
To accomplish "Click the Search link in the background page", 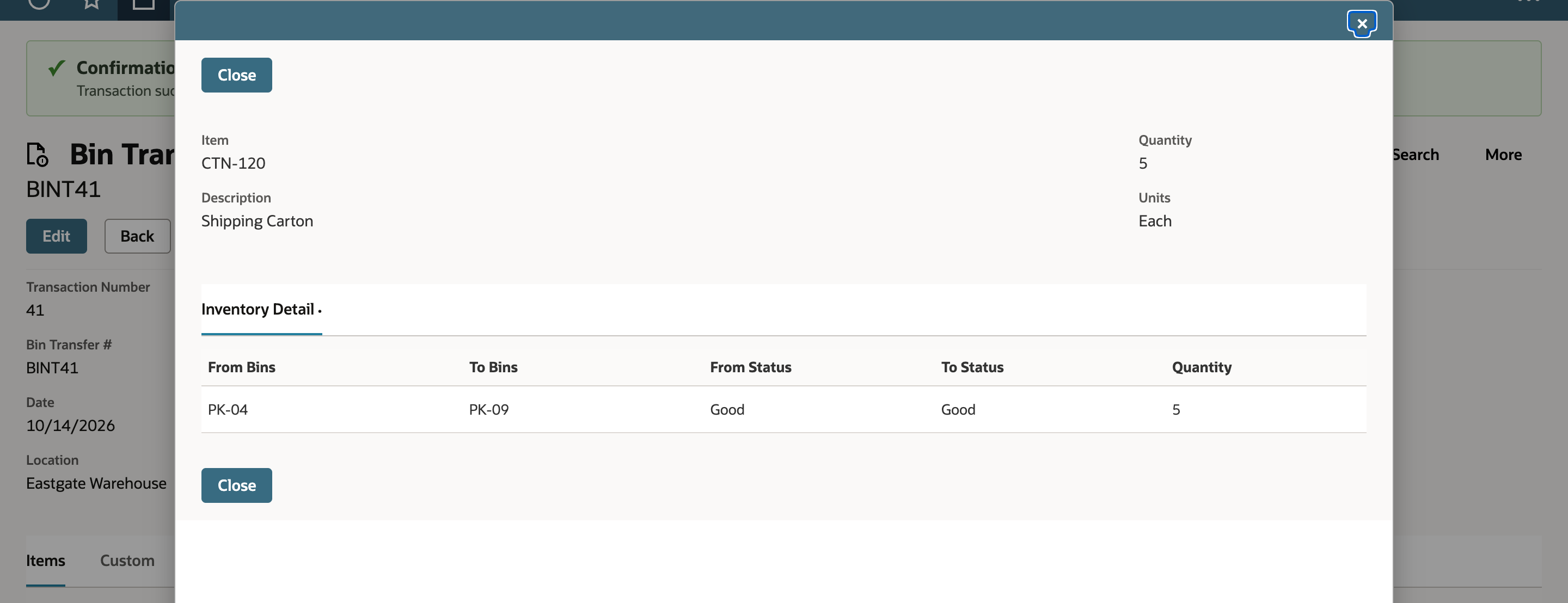I will tap(1416, 155).
